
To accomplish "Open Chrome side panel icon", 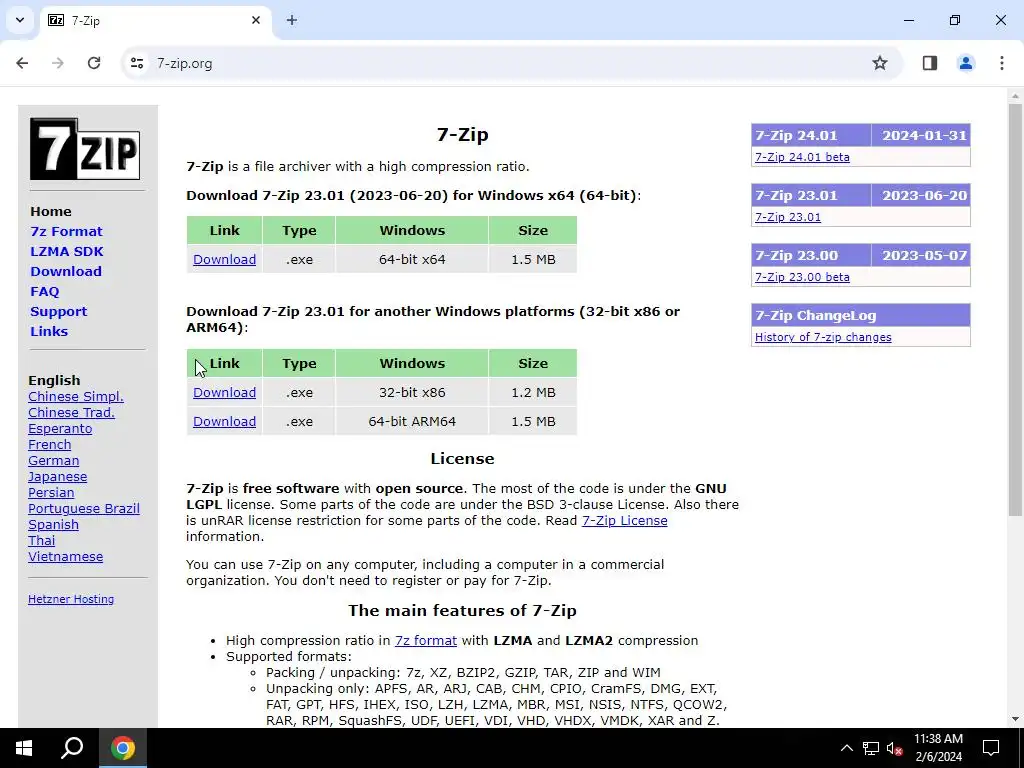I will (x=930, y=63).
